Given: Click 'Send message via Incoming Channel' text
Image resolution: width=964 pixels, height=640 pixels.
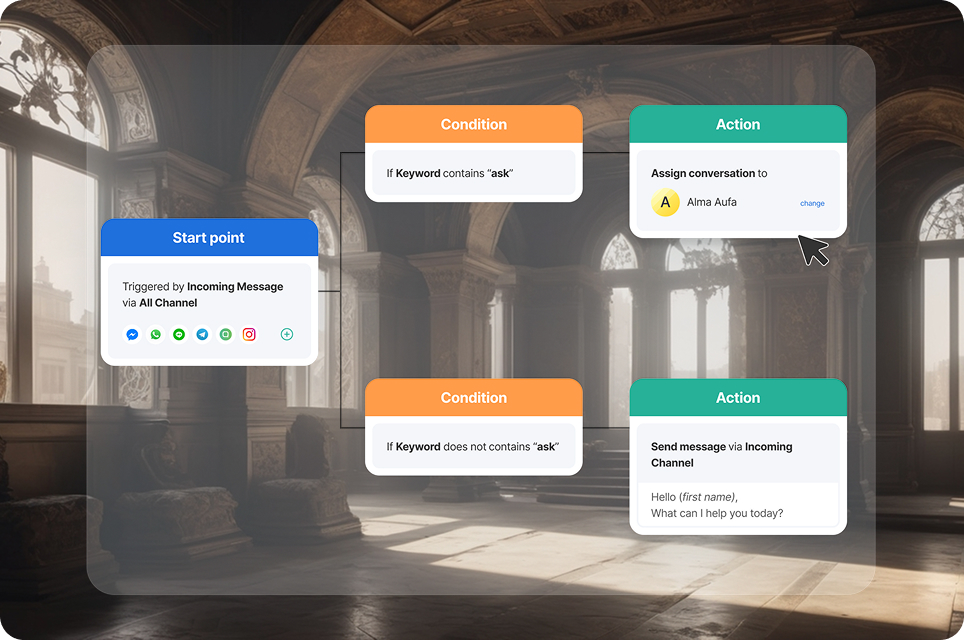Looking at the screenshot, I should click(721, 455).
